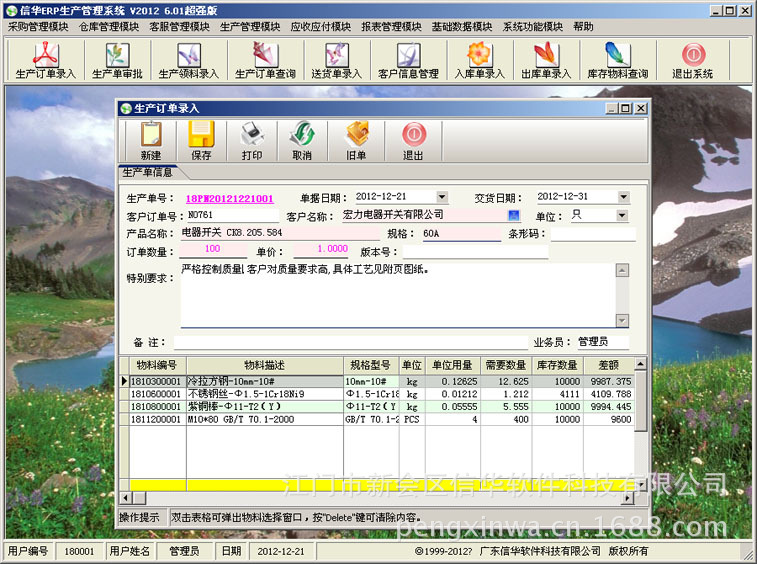Viewport: 757px width, 564px height.
Task: Open the 采购管理模块 menu
Action: coord(38,27)
